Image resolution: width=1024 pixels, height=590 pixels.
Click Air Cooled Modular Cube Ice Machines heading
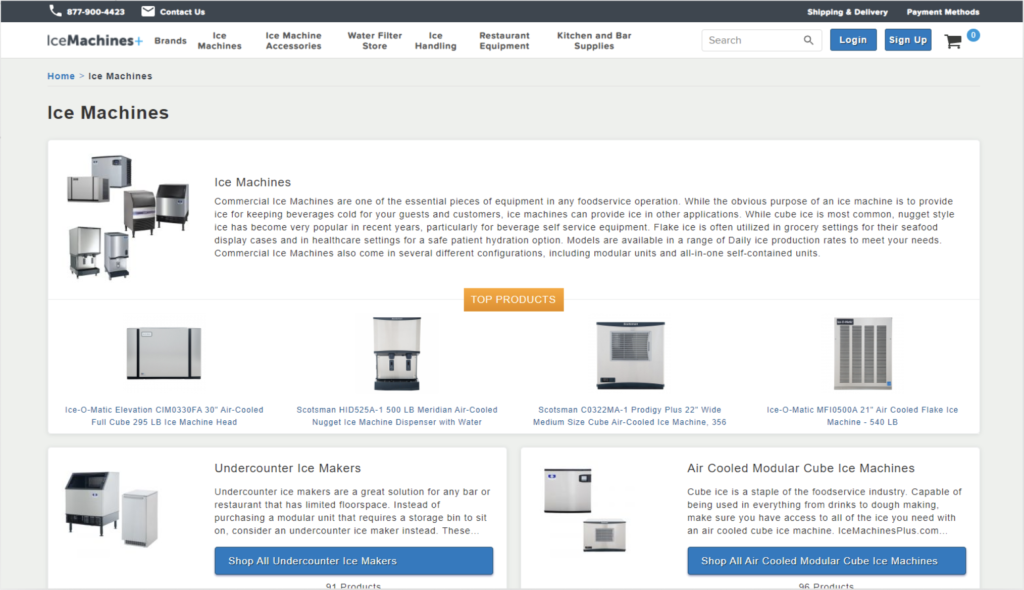pyautogui.click(x=801, y=468)
